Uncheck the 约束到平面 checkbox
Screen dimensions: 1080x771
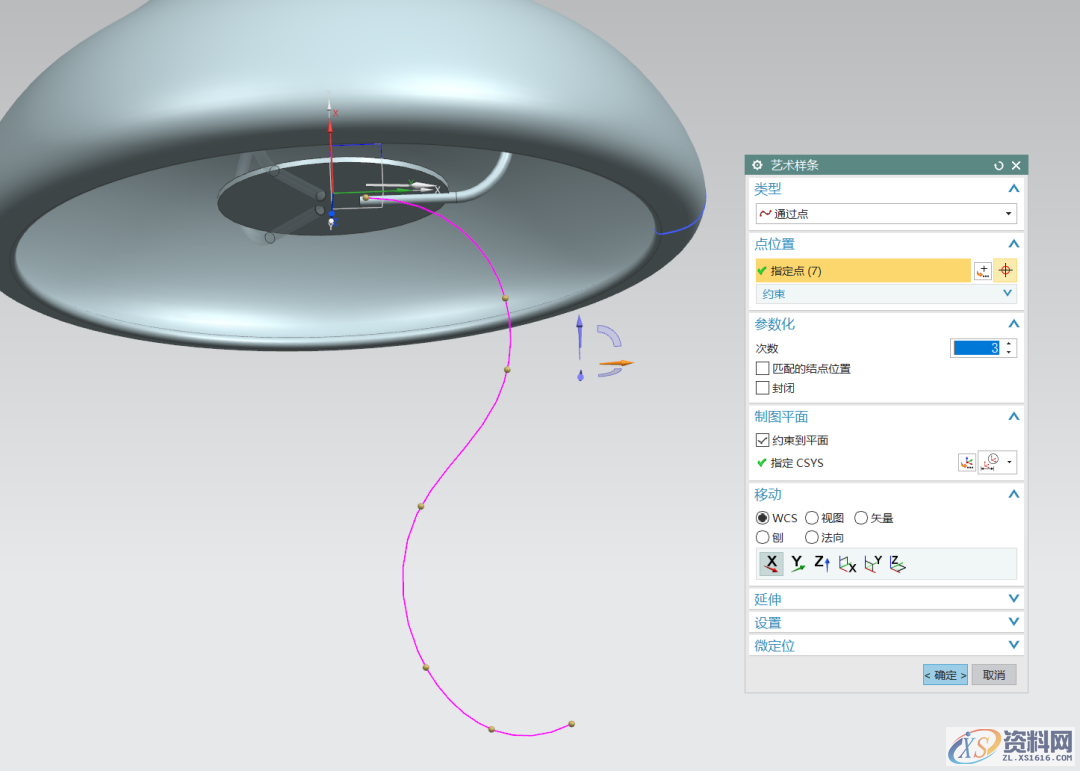[x=763, y=440]
